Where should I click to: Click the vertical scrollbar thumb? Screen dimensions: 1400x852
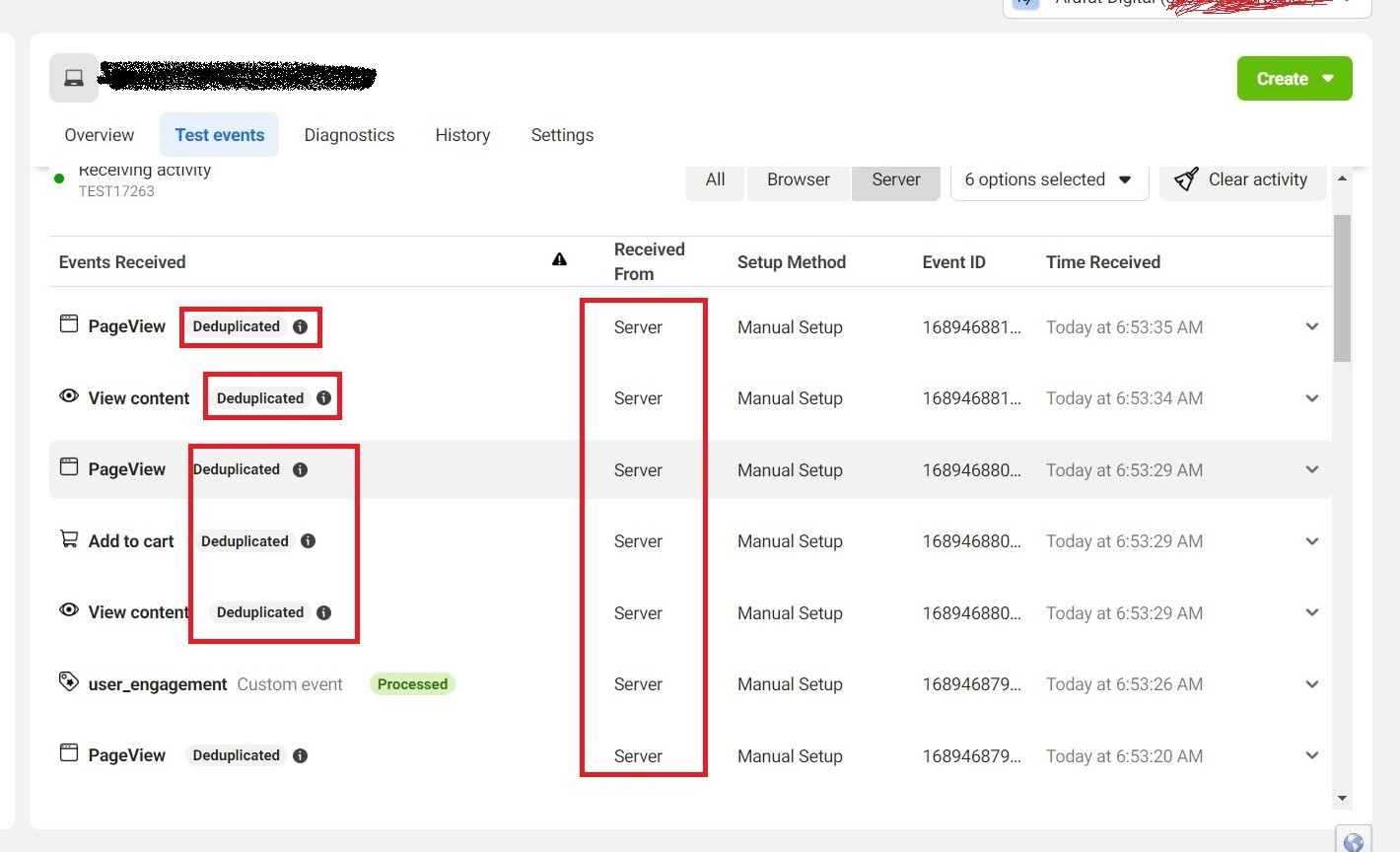click(1342, 286)
